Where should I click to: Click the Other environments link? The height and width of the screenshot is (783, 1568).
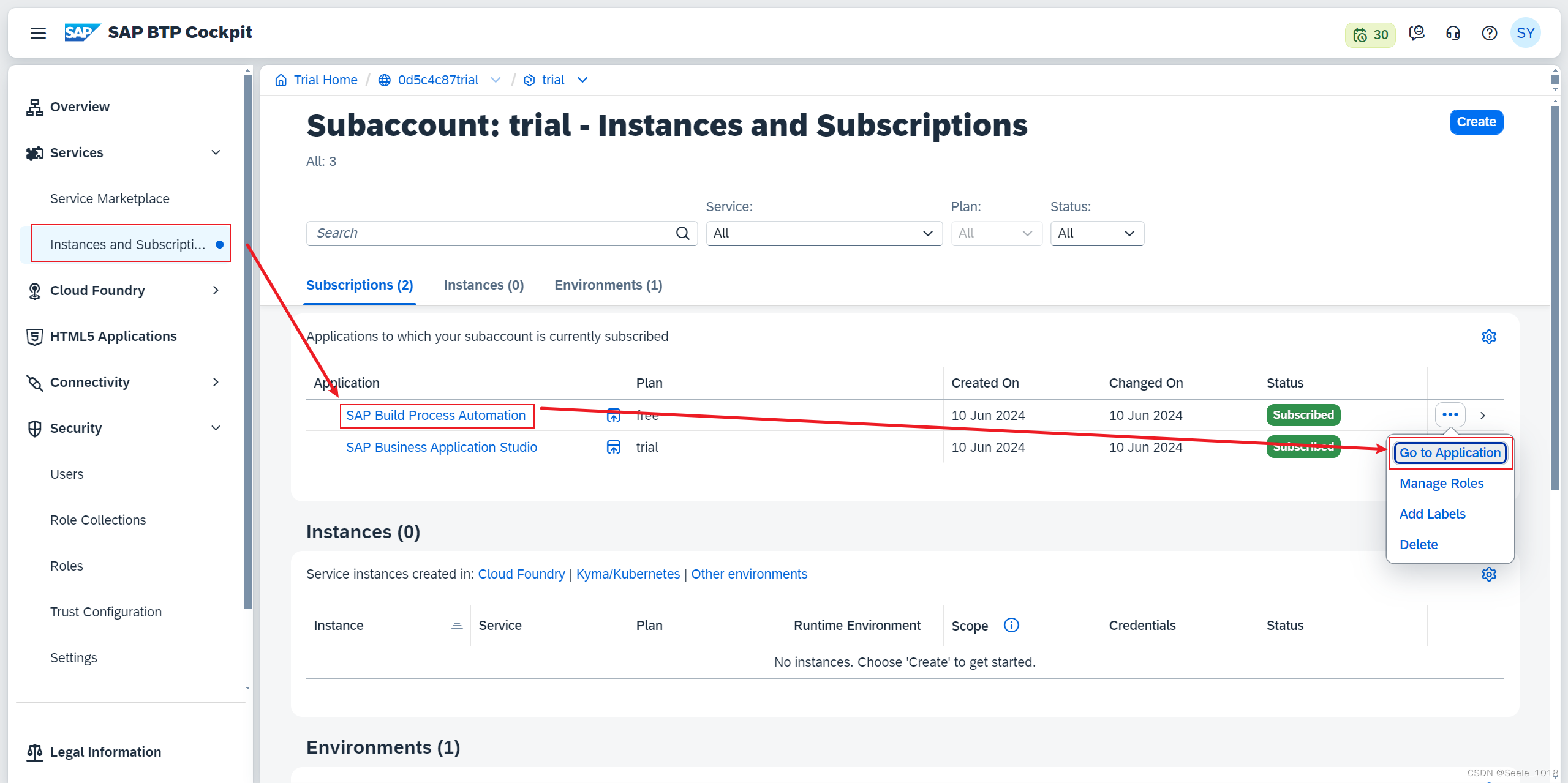(x=749, y=574)
